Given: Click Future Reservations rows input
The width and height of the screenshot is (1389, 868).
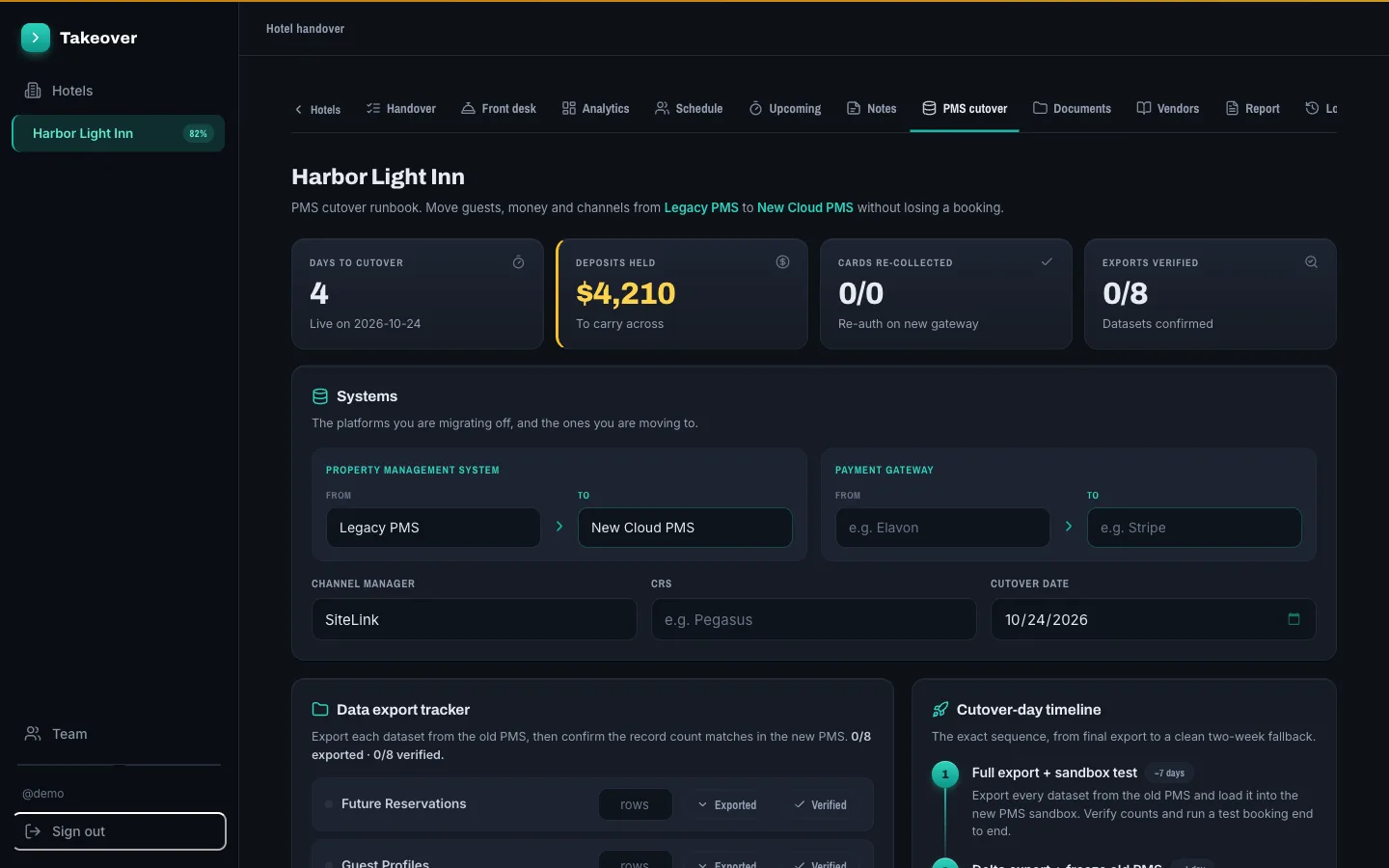Looking at the screenshot, I should (635, 804).
